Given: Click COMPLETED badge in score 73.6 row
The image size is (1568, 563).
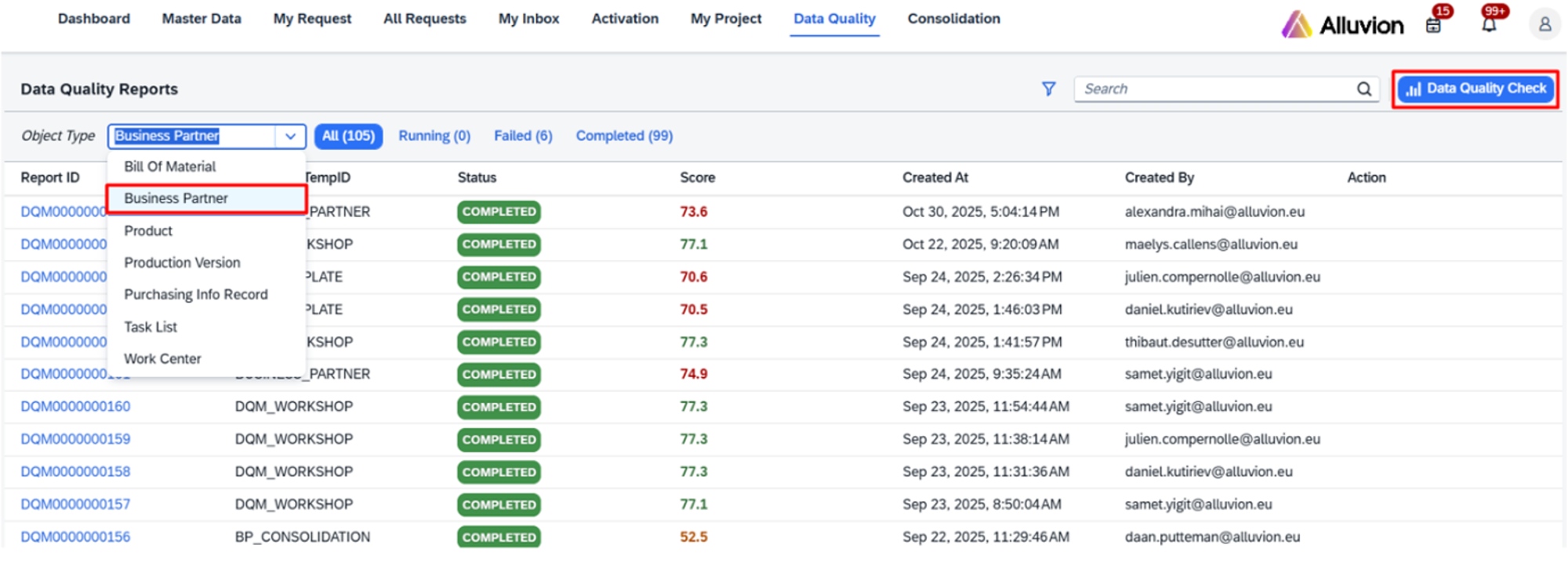Looking at the screenshot, I should pyautogui.click(x=499, y=212).
